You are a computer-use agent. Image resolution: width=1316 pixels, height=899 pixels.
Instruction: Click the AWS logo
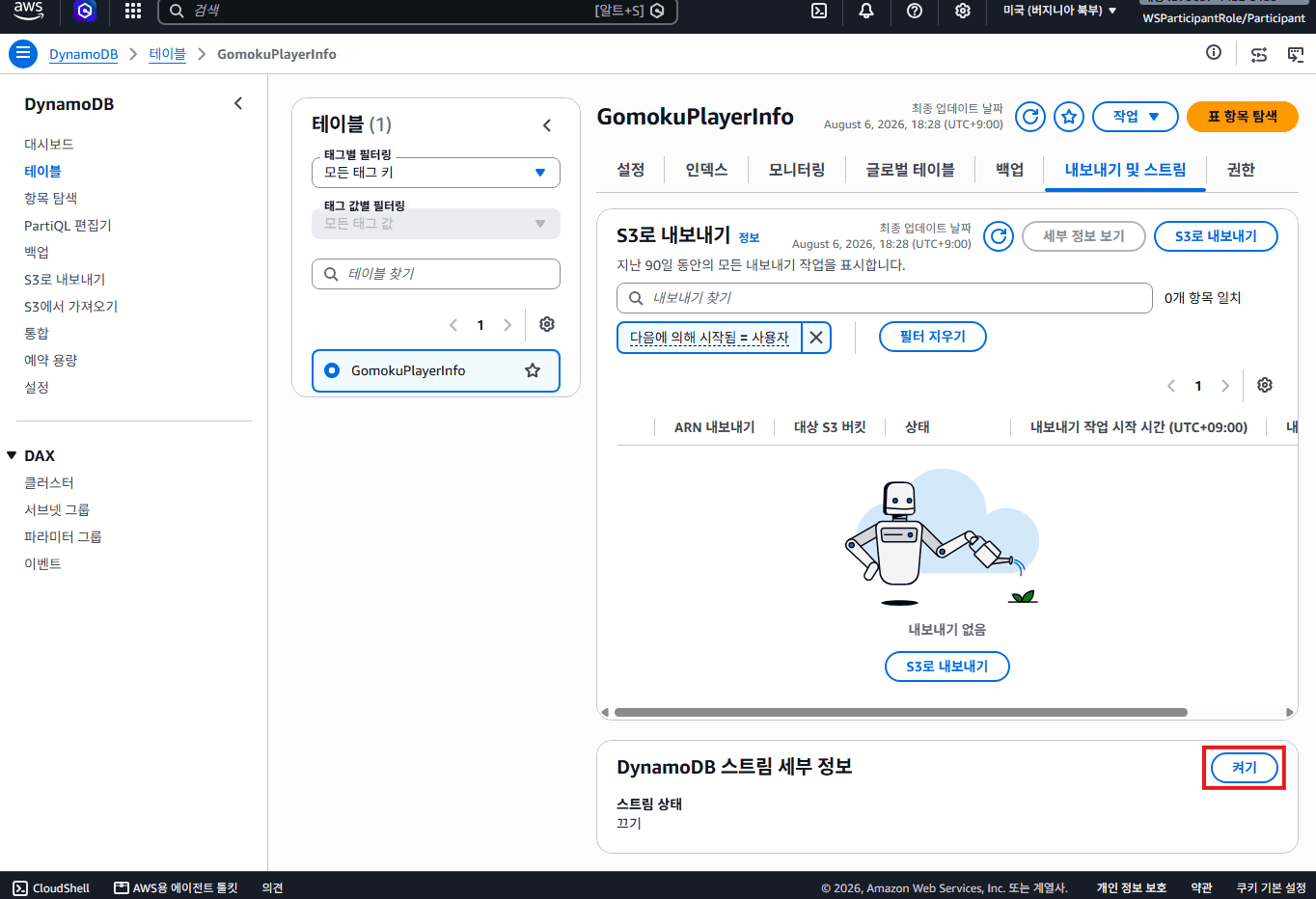tap(29, 11)
